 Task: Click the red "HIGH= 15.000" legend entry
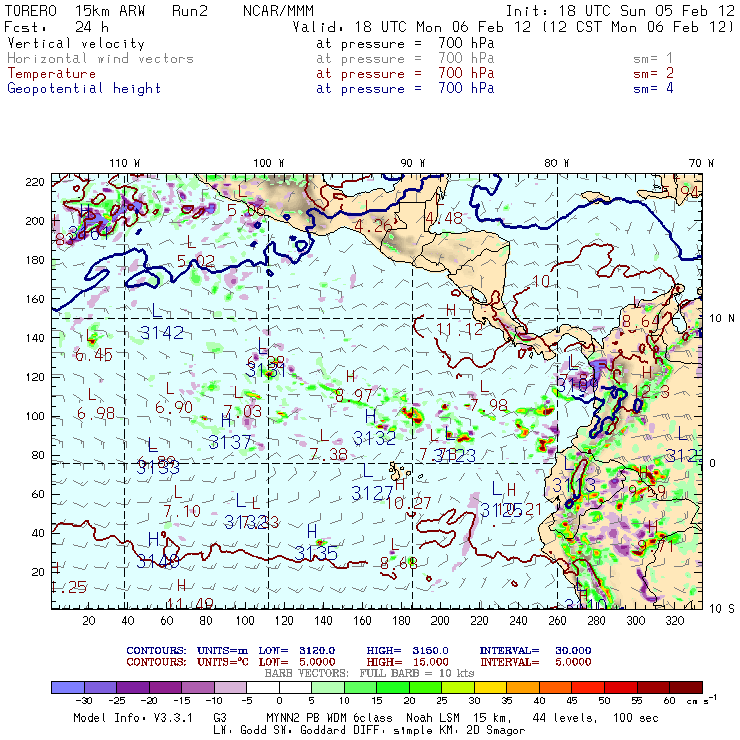(x=408, y=662)
